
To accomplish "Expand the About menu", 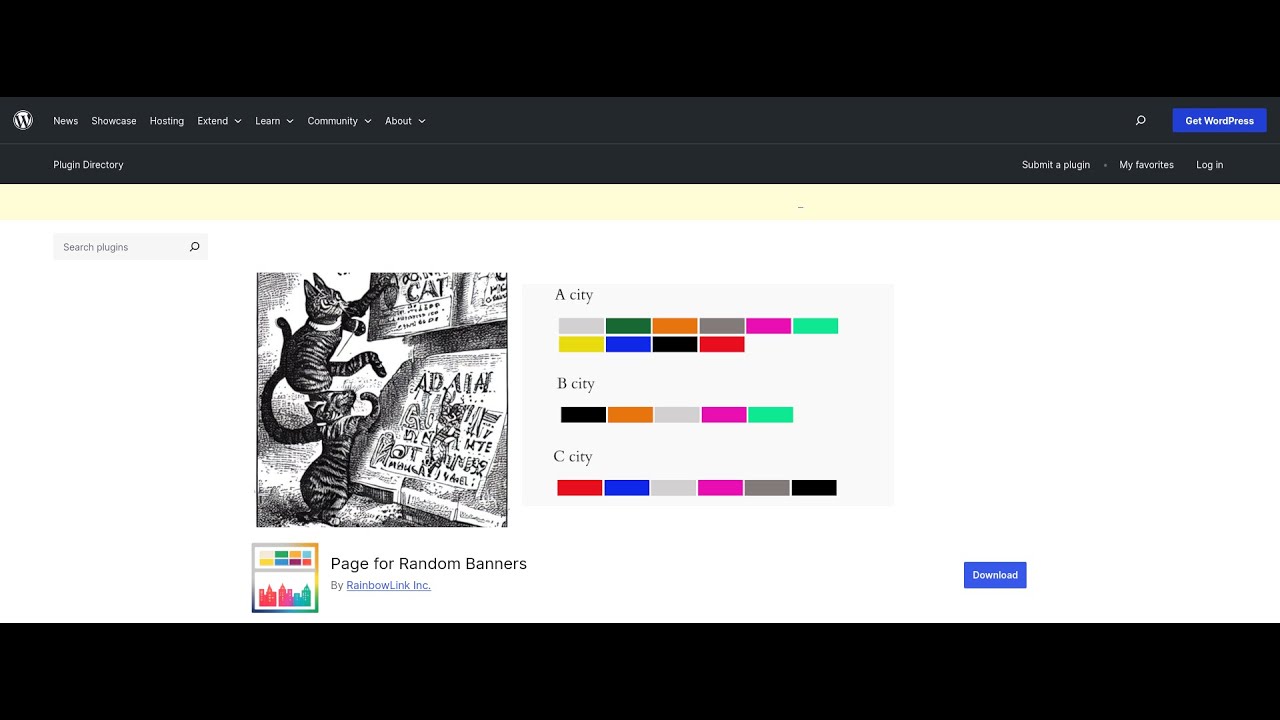I will tap(405, 121).
